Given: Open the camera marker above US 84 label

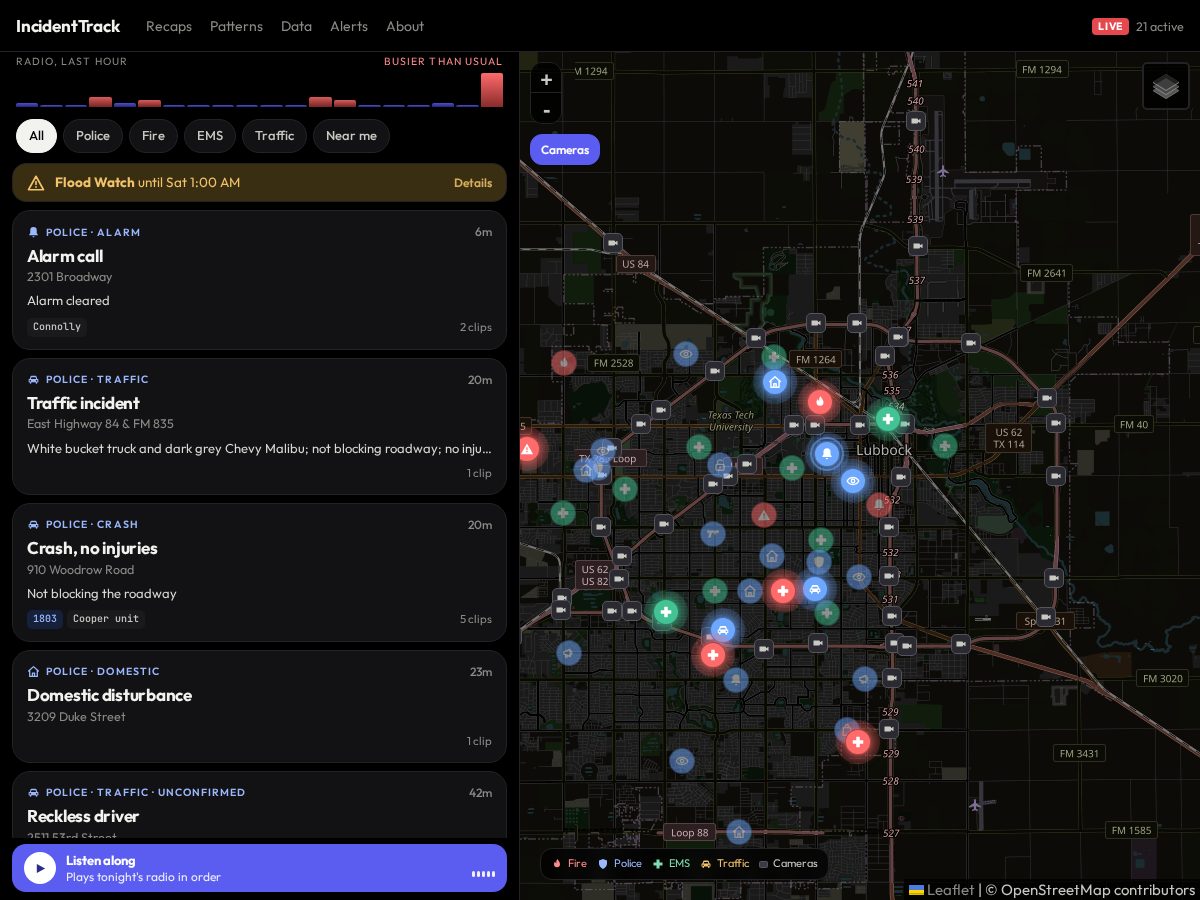Looking at the screenshot, I should [613, 243].
